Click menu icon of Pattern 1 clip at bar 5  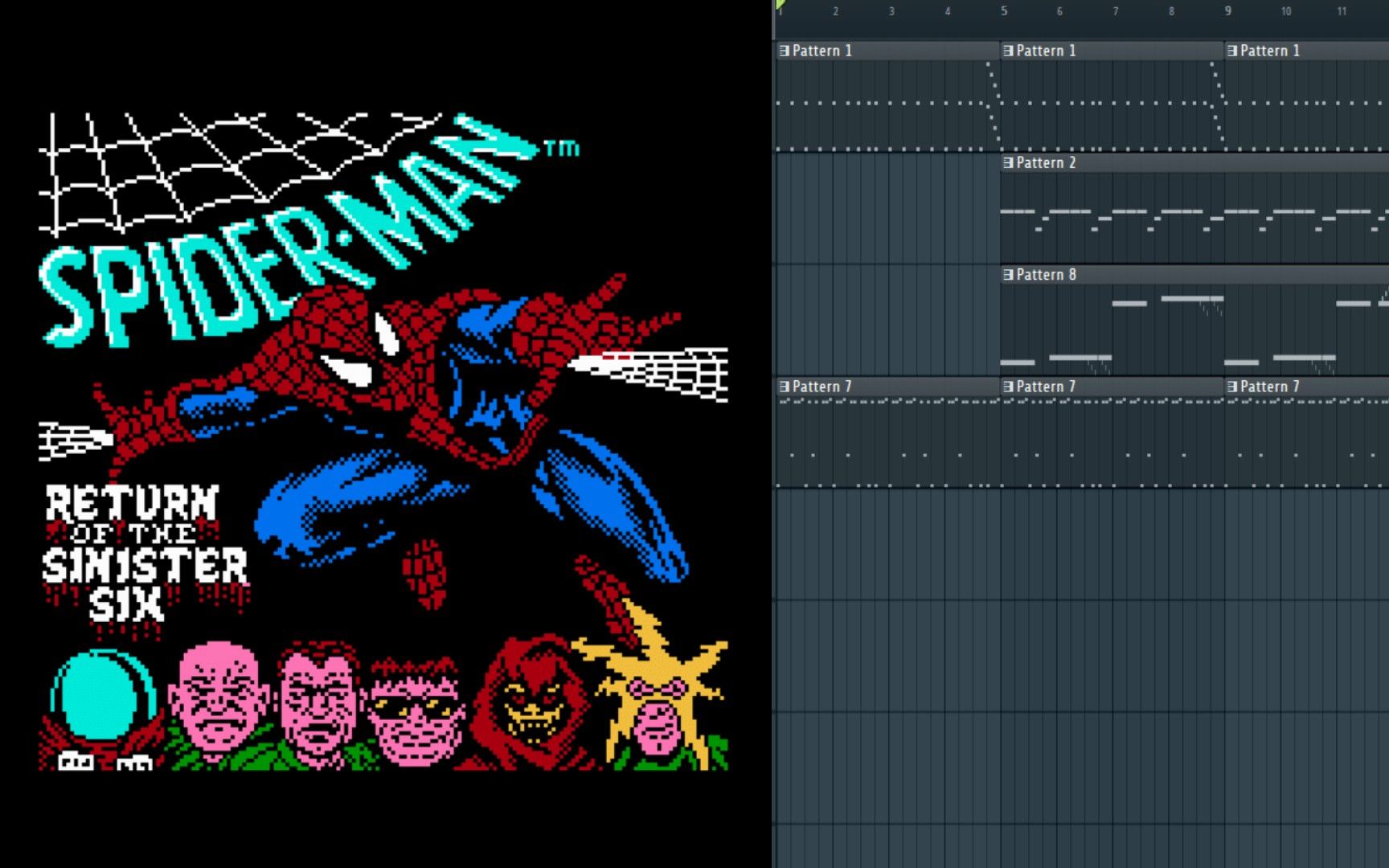(x=1008, y=51)
